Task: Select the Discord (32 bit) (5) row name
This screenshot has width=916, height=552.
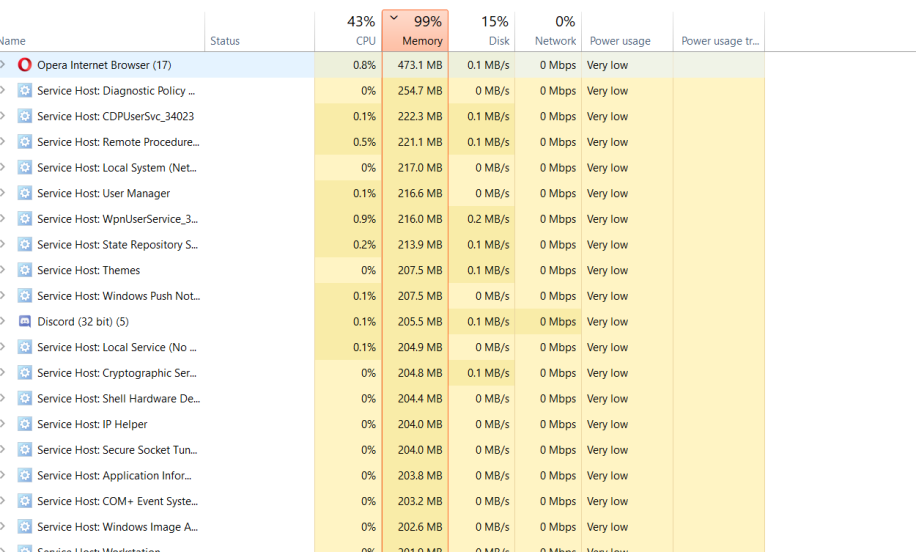Action: (x=83, y=321)
